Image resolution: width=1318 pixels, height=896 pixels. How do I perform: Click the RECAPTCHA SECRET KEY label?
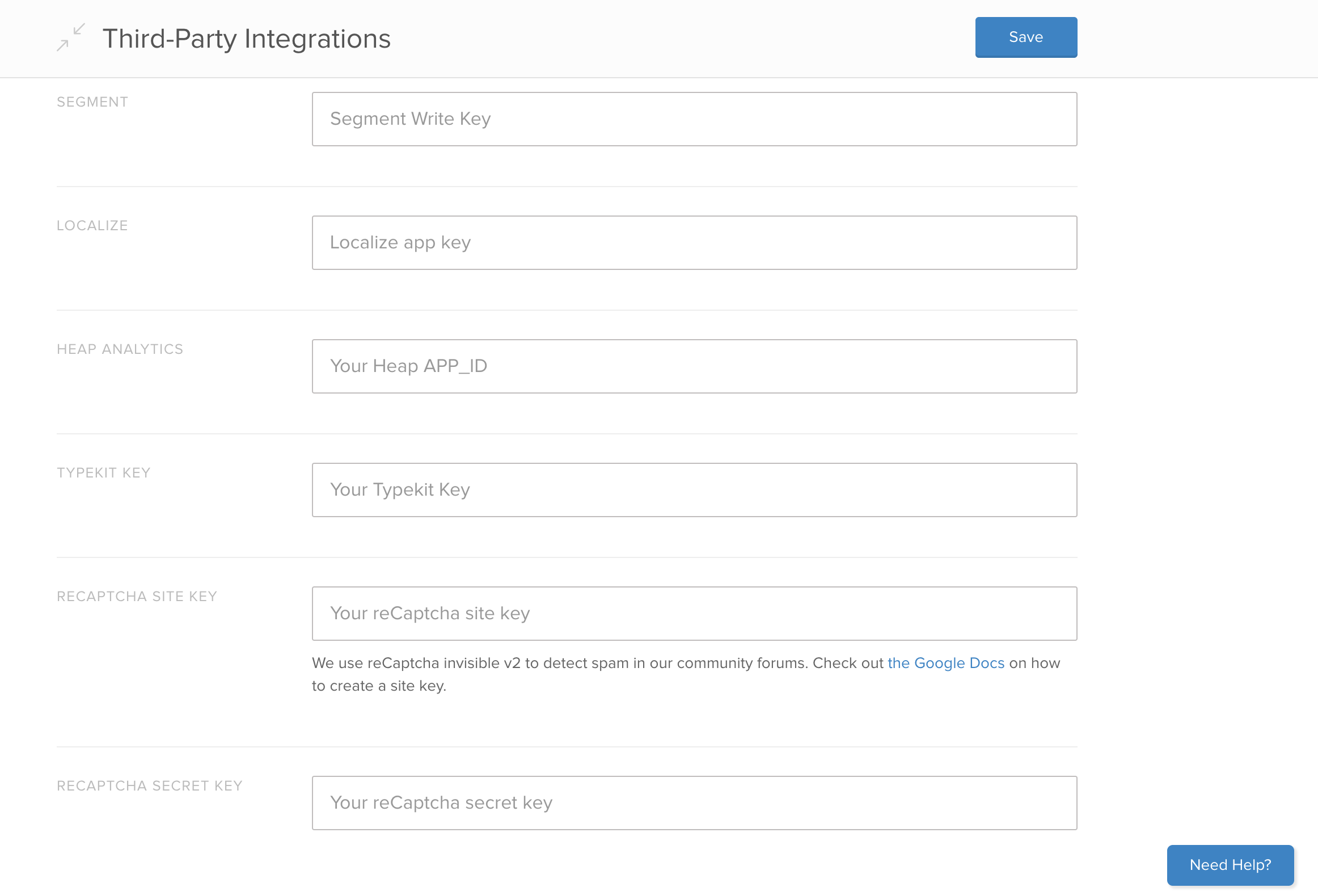pos(149,786)
